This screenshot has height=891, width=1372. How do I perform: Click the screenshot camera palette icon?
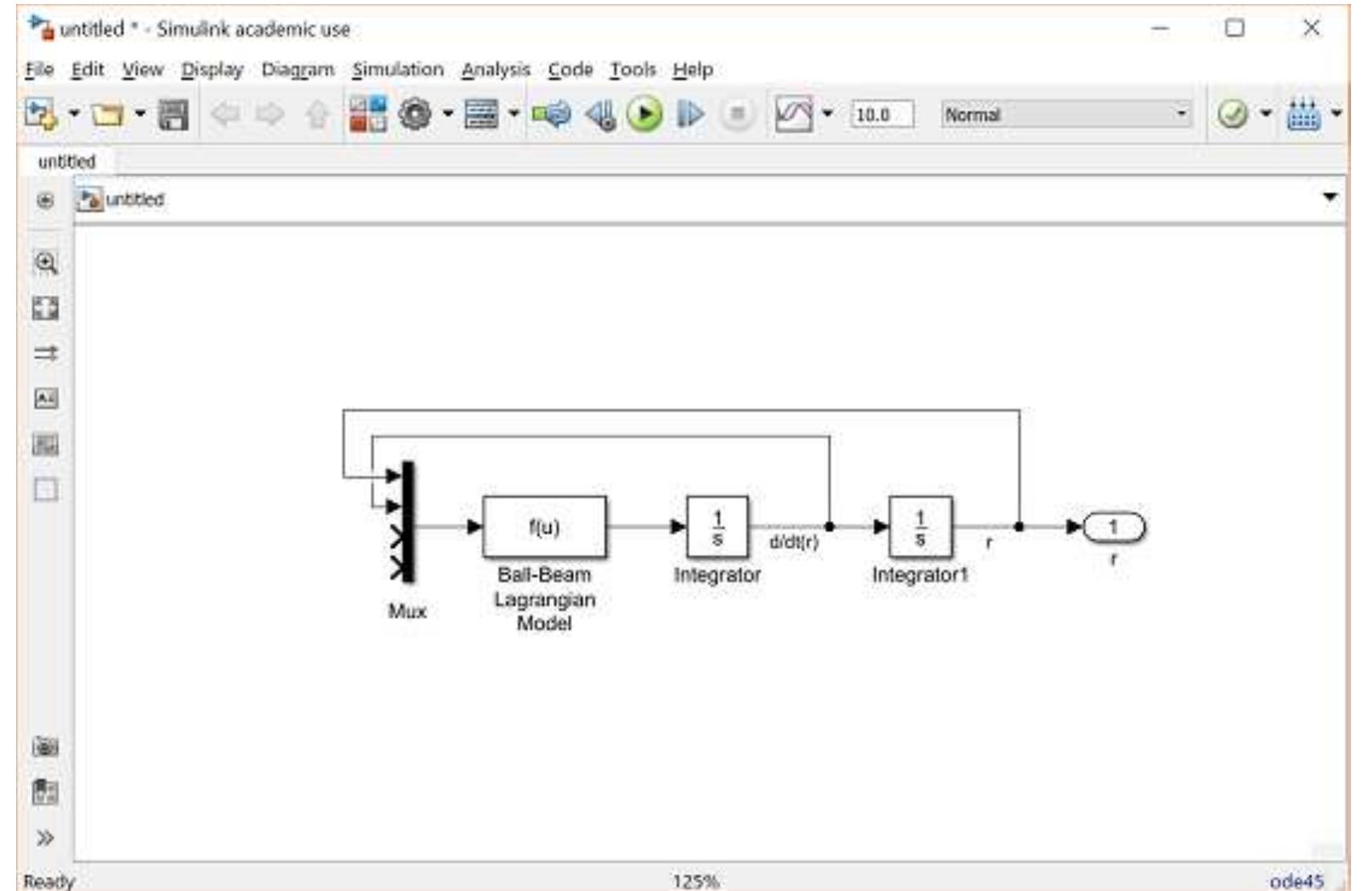click(46, 747)
